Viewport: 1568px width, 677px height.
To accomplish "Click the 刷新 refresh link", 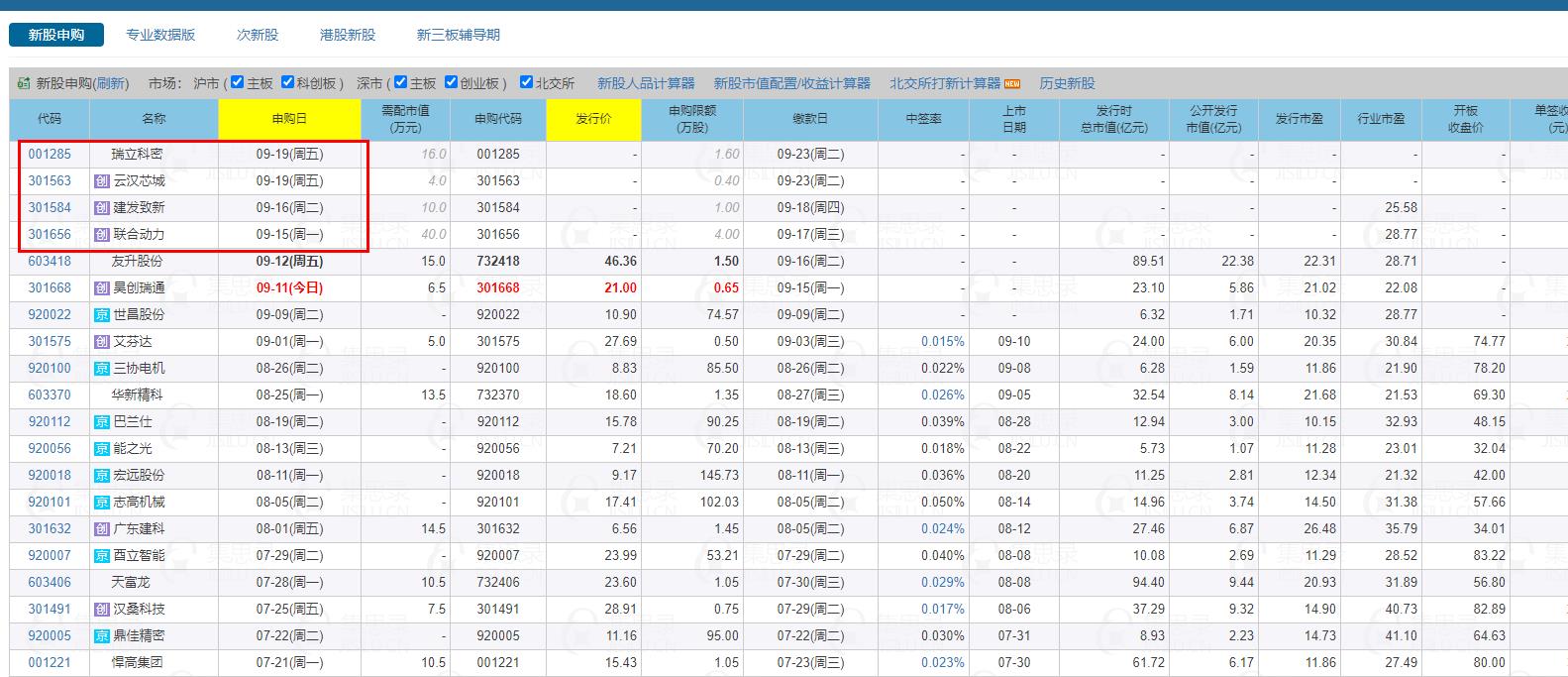I will pyautogui.click(x=111, y=83).
